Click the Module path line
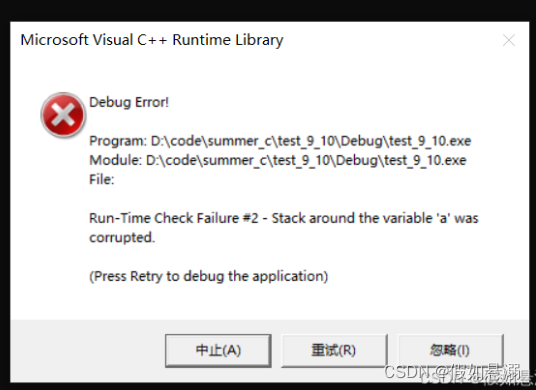This screenshot has height=390, width=536. pos(278,160)
